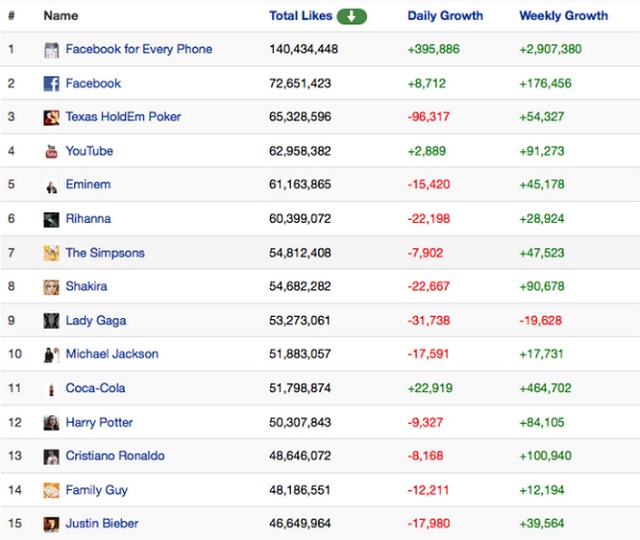This screenshot has height=540, width=640.
Task: Sort table by Total Likes header
Action: [301, 16]
